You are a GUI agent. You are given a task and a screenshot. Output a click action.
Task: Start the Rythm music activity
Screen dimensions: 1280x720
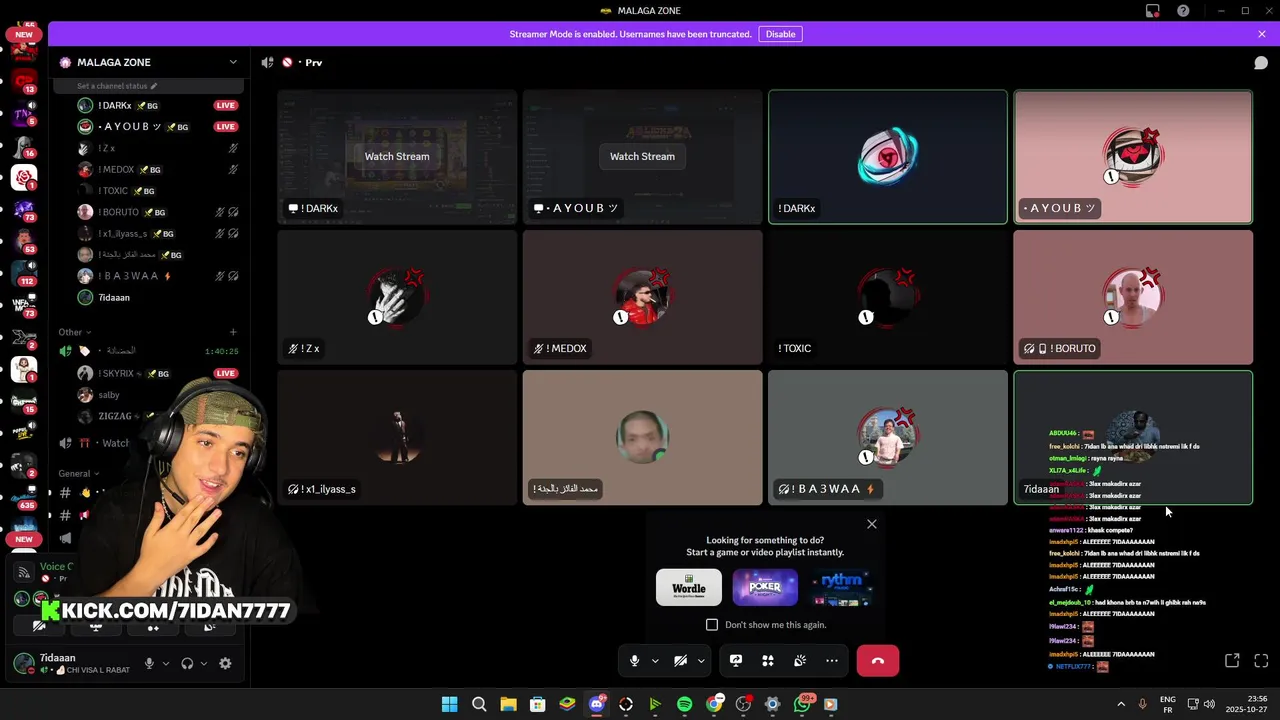pyautogui.click(x=841, y=587)
